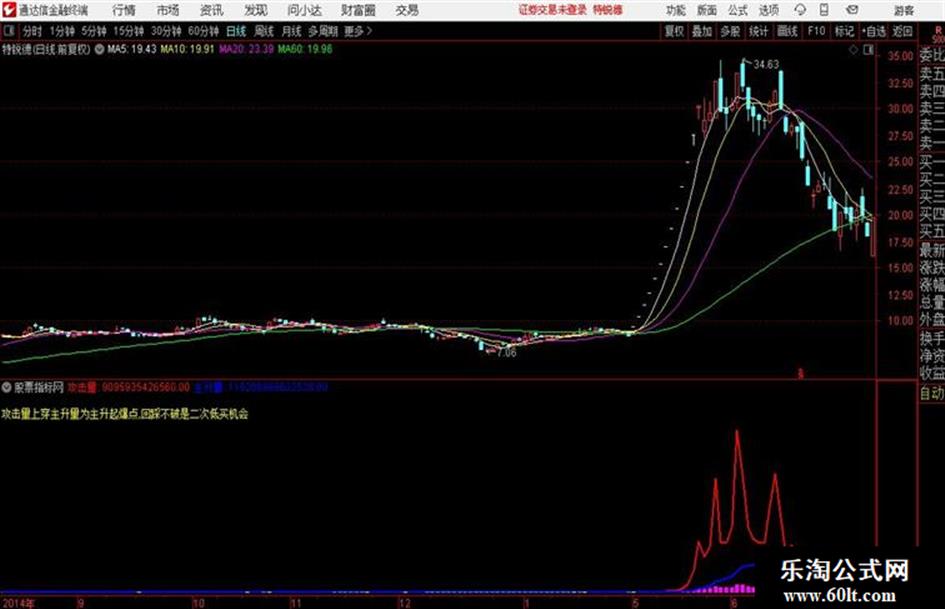The width and height of the screenshot is (945, 609).
Task: Click the 自动 button at chart right
Action: point(932,393)
